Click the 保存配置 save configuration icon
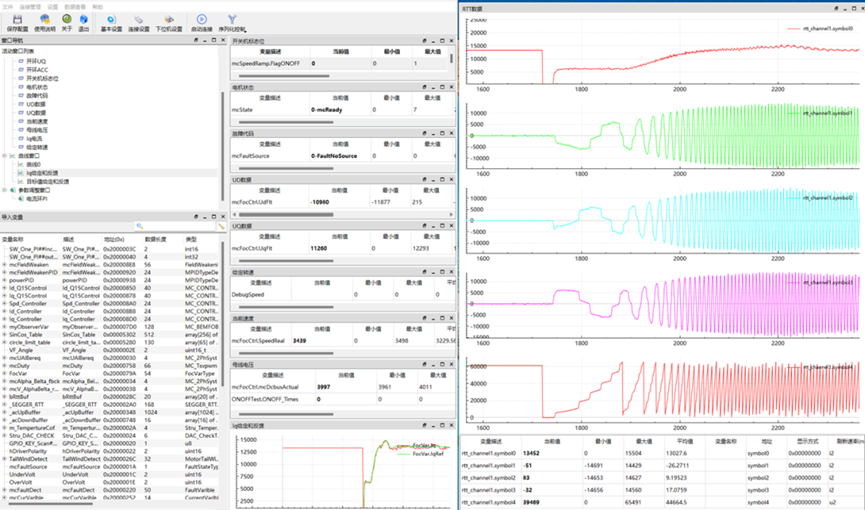865x510 pixels. [18, 23]
